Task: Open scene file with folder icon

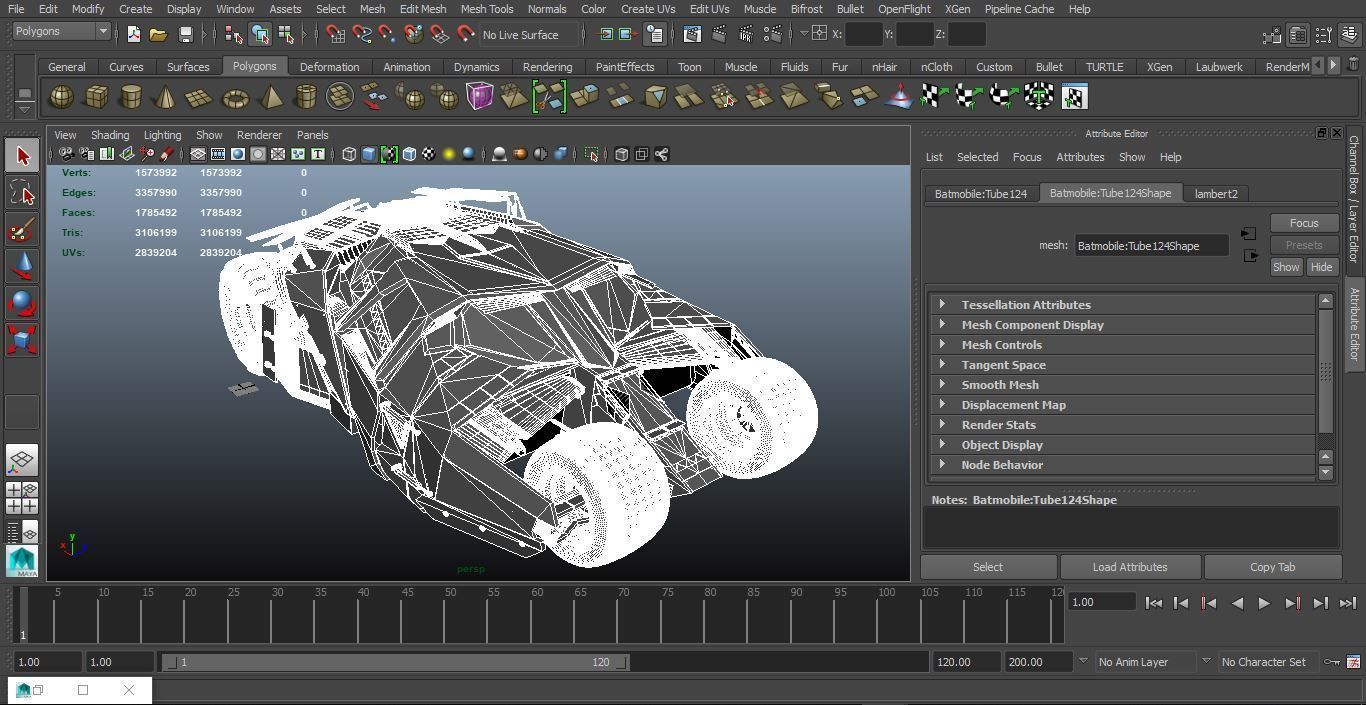Action: tap(158, 34)
